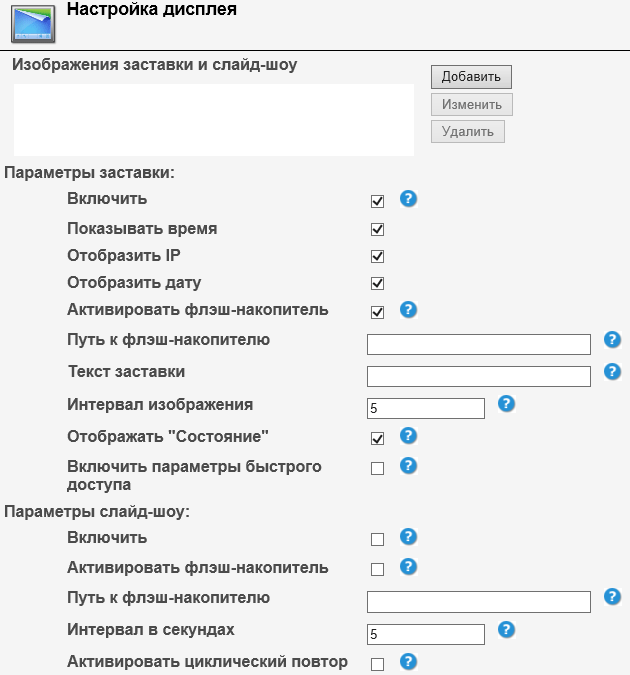
Task: Click the Интервал изображения value field
Action: [x=426, y=408]
